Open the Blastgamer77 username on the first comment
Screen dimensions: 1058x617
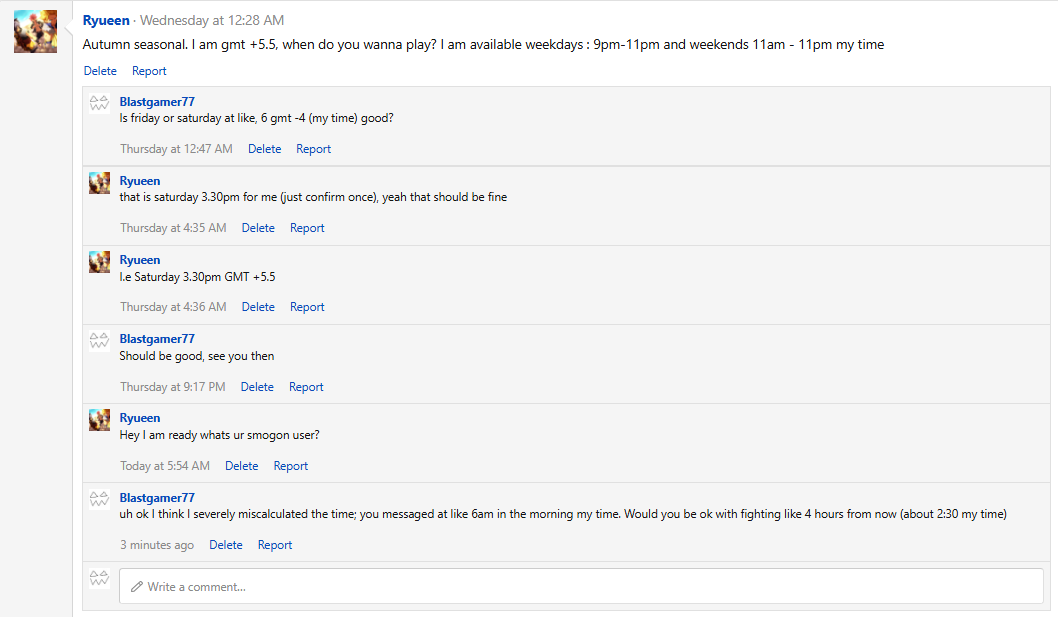pos(157,102)
